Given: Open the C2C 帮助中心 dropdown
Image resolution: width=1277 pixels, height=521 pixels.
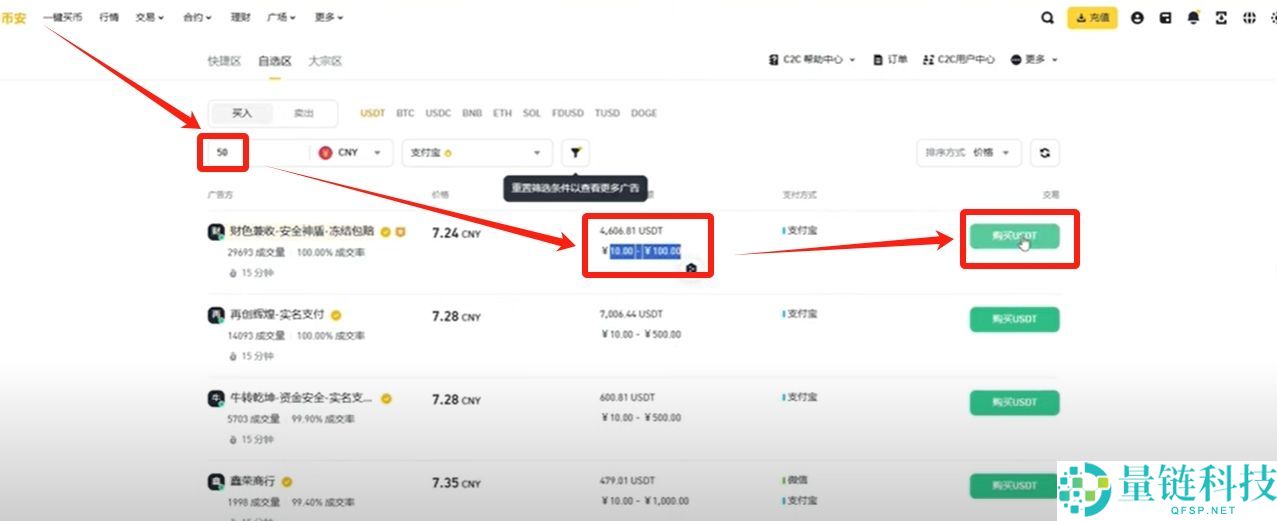Looking at the screenshot, I should point(812,60).
